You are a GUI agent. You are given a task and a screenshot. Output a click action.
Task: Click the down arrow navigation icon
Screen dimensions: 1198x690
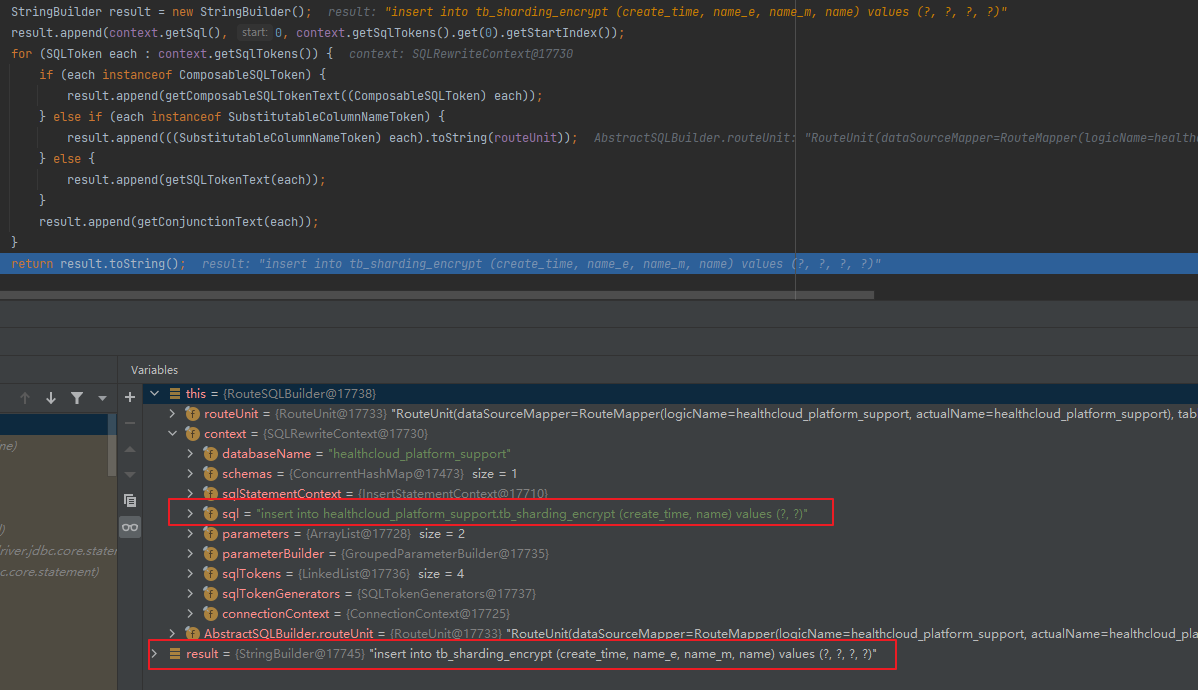point(50,398)
